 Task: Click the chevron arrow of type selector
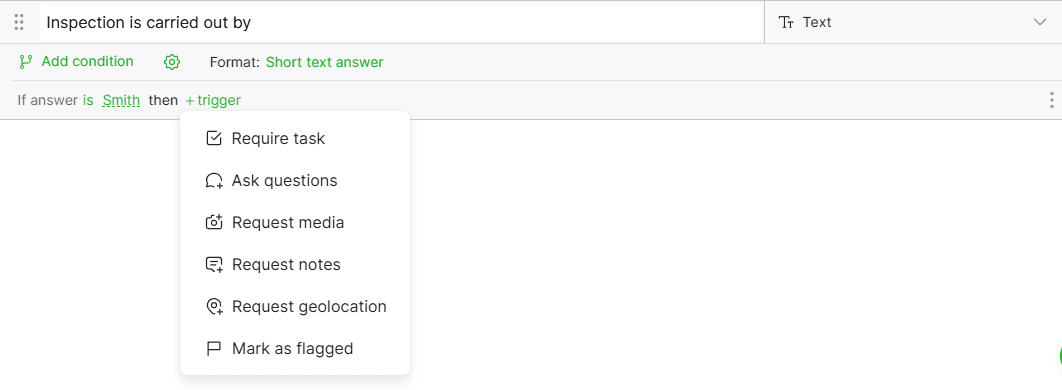(1040, 22)
